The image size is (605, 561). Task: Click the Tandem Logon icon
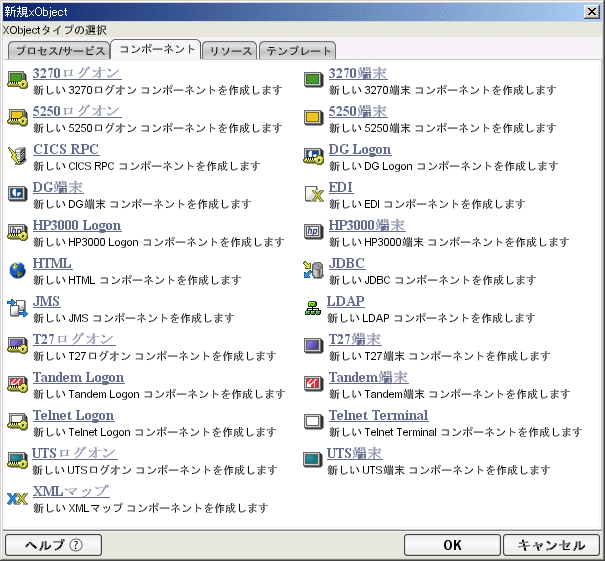17,384
